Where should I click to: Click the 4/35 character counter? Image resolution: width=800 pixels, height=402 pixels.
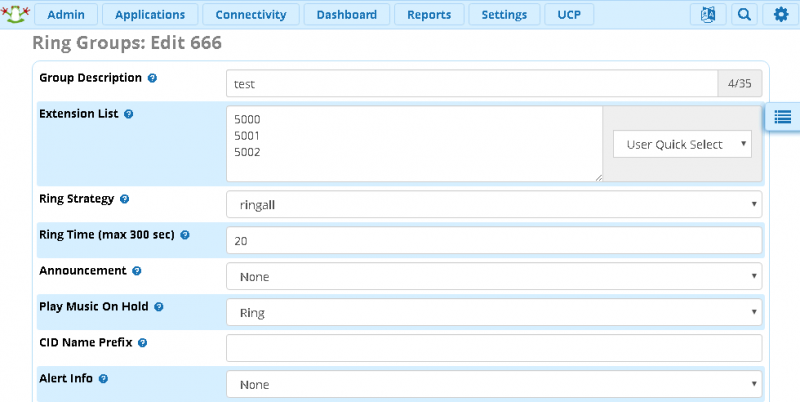coord(740,83)
